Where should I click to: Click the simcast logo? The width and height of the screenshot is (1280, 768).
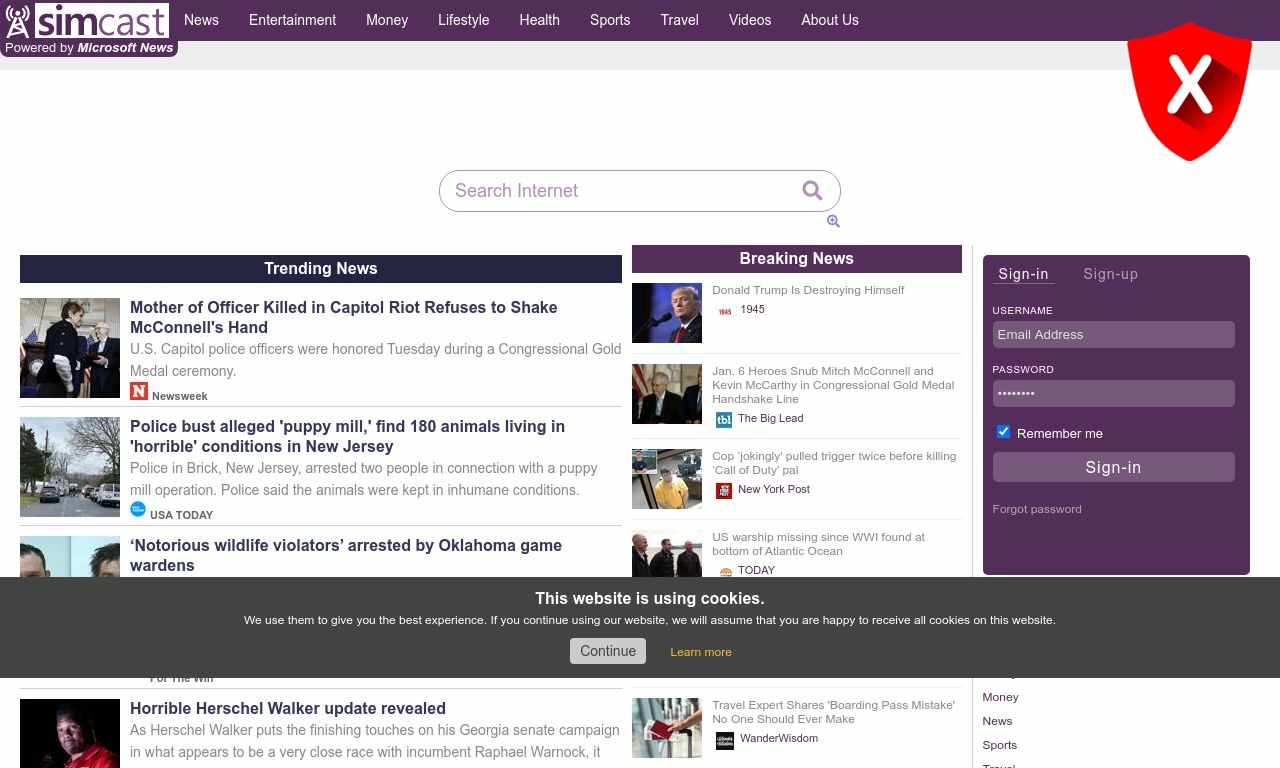coord(87,20)
